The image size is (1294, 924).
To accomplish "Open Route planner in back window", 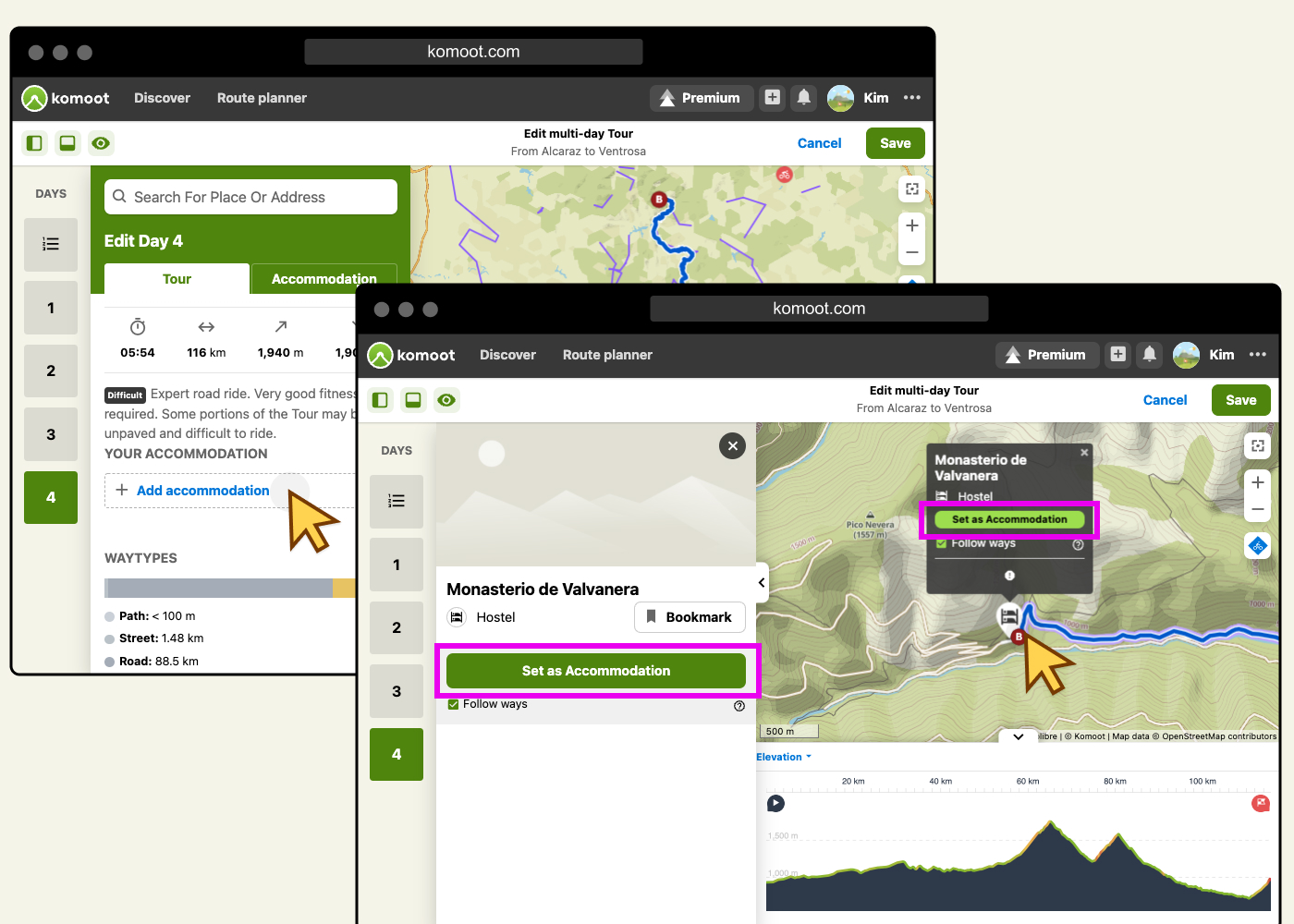I will pos(262,98).
